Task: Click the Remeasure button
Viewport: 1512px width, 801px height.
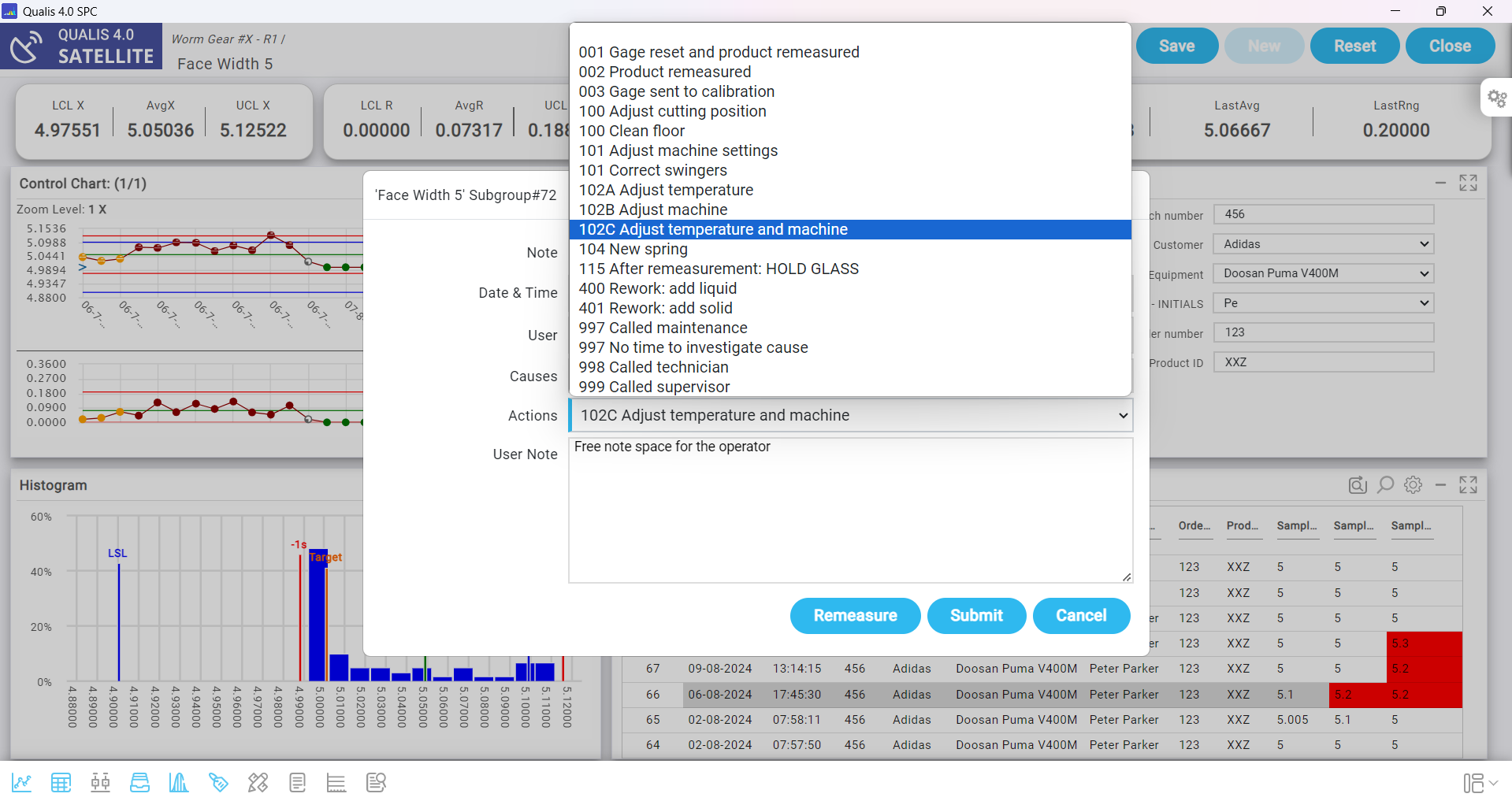Action: tap(855, 615)
